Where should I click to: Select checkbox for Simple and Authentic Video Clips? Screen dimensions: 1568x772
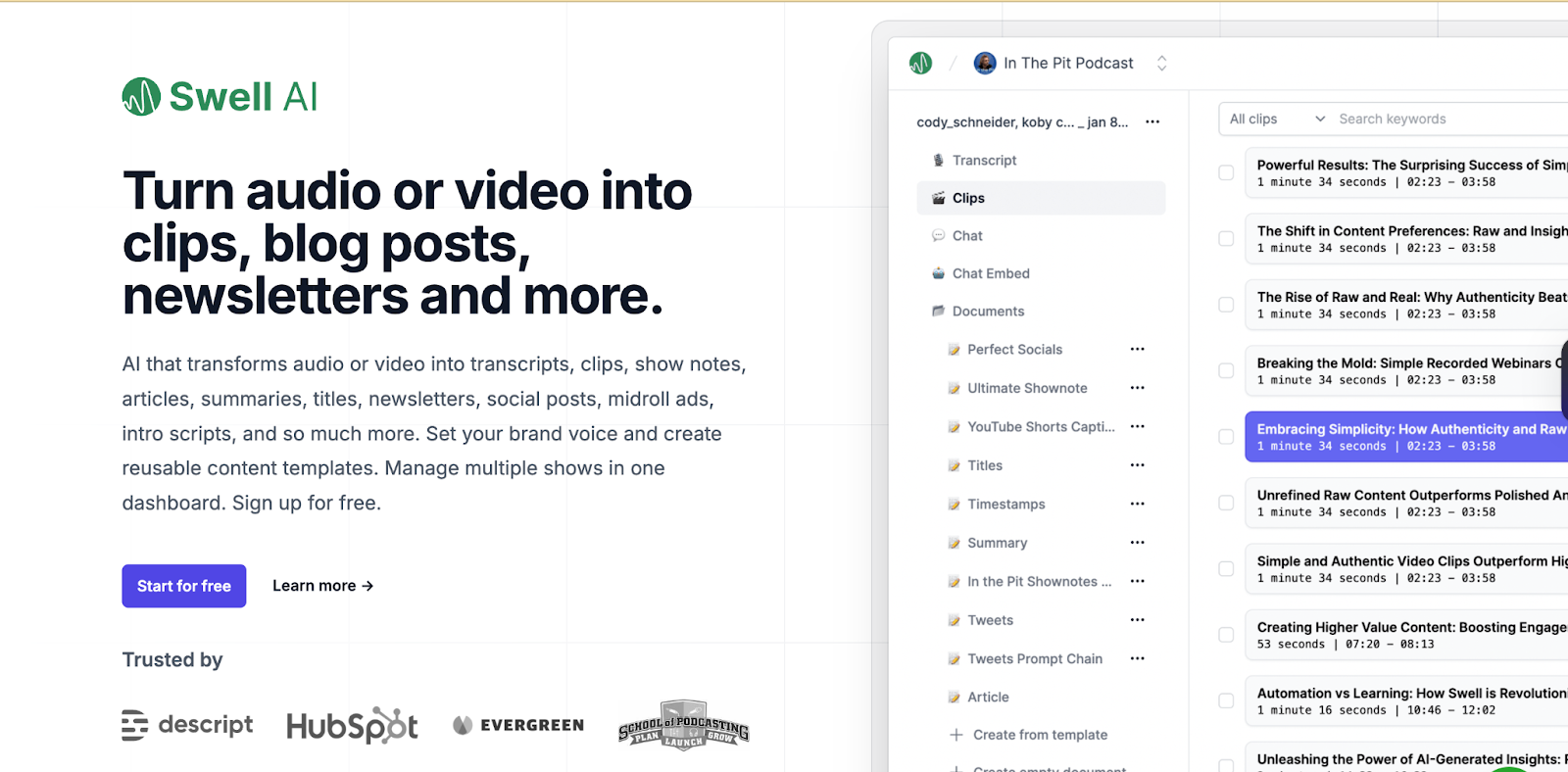click(1226, 569)
